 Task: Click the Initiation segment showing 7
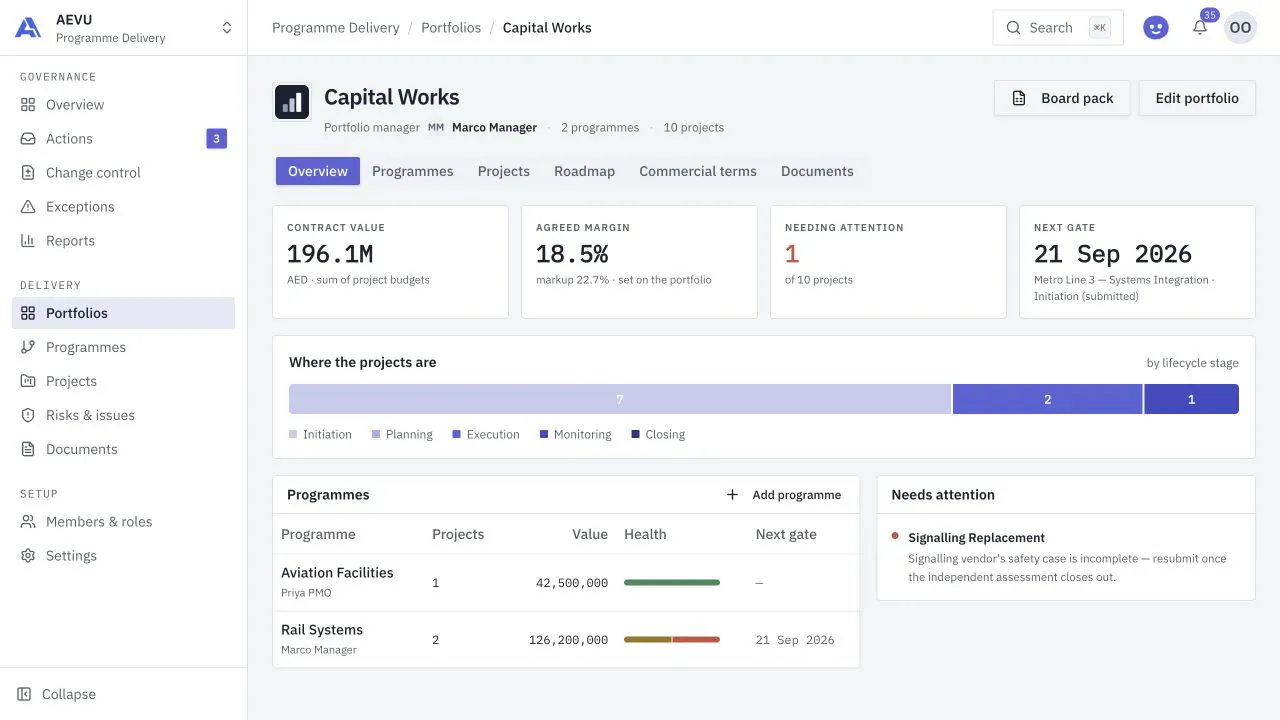620,399
